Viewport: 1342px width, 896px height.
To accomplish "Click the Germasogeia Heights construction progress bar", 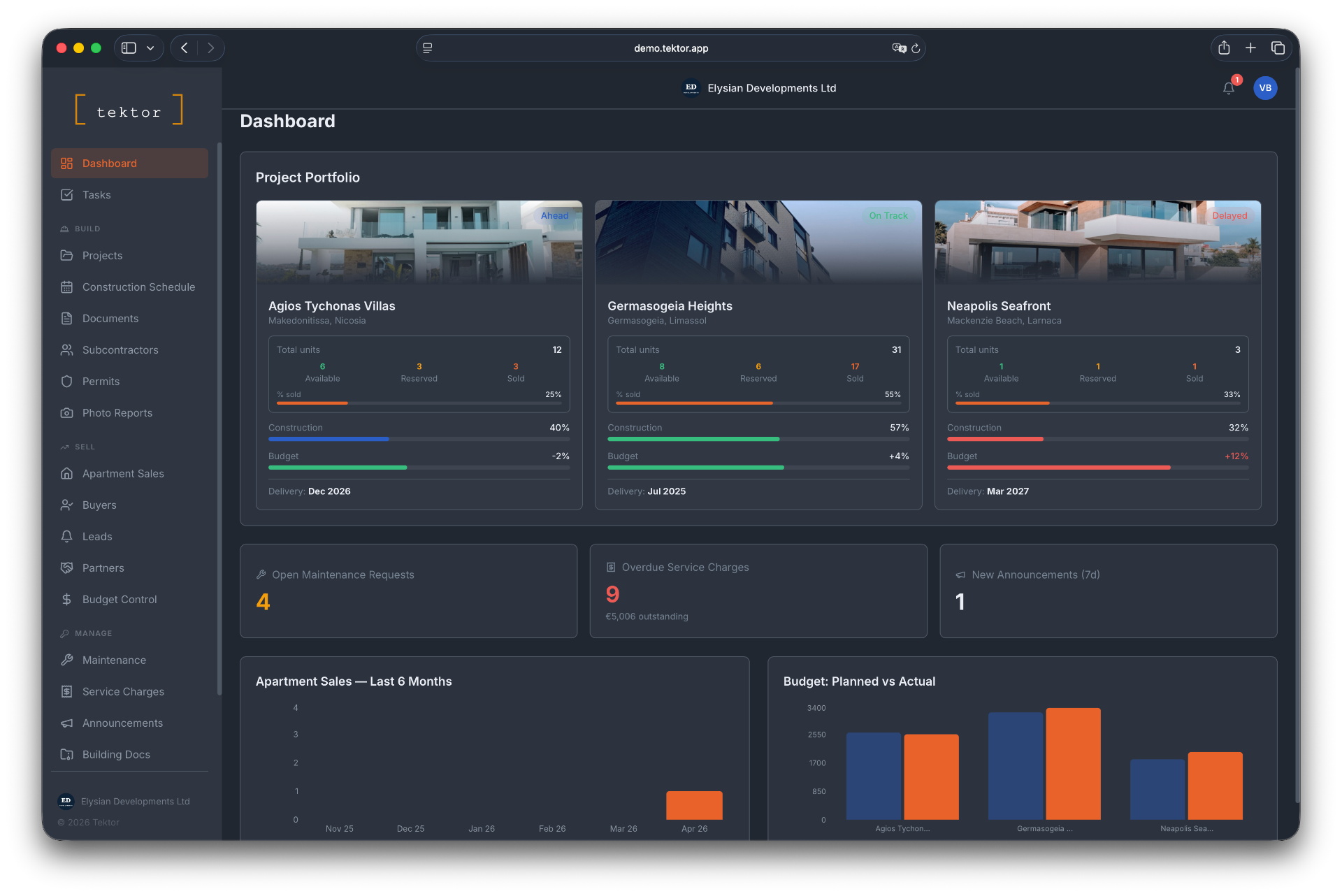I will 758,439.
